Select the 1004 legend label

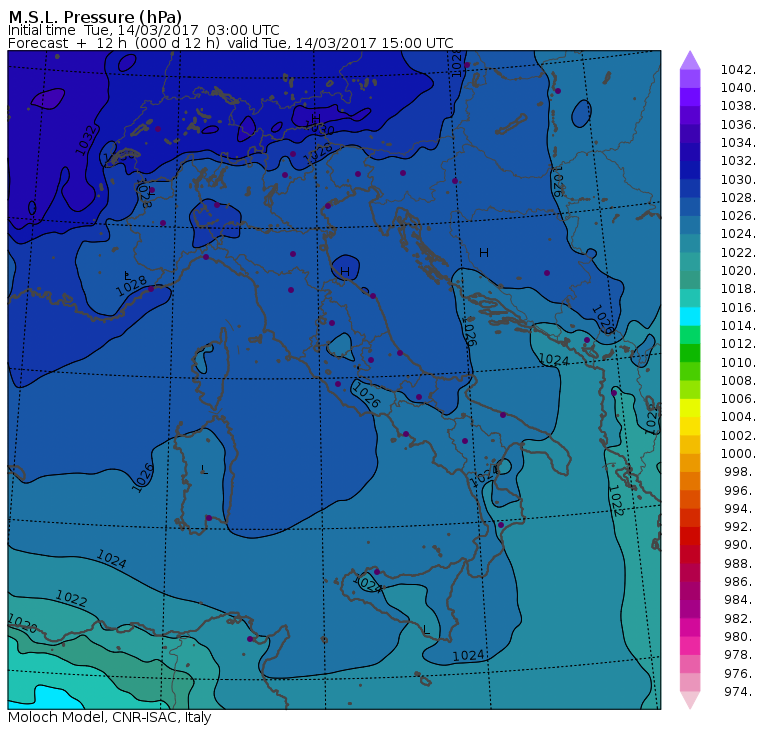click(738, 416)
